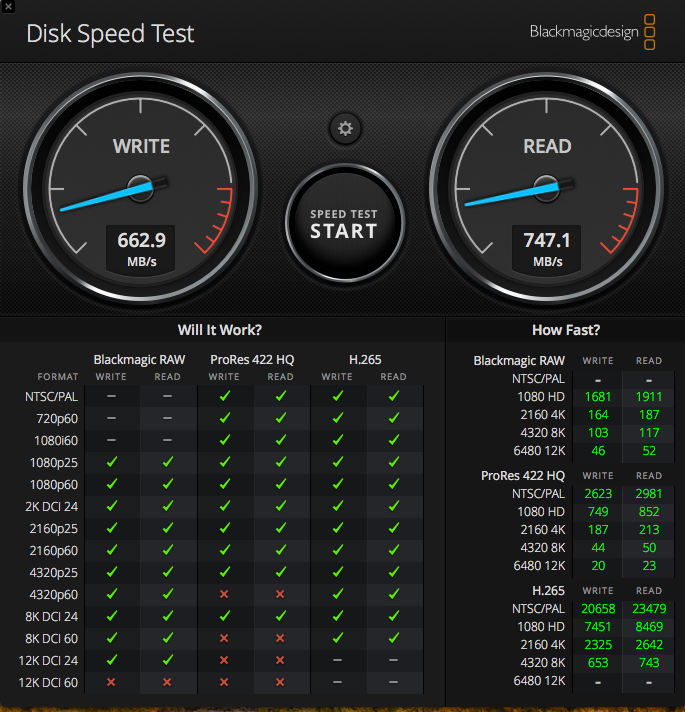Click the How Fast? heading
Image resolution: width=685 pixels, height=712 pixels.
point(566,330)
